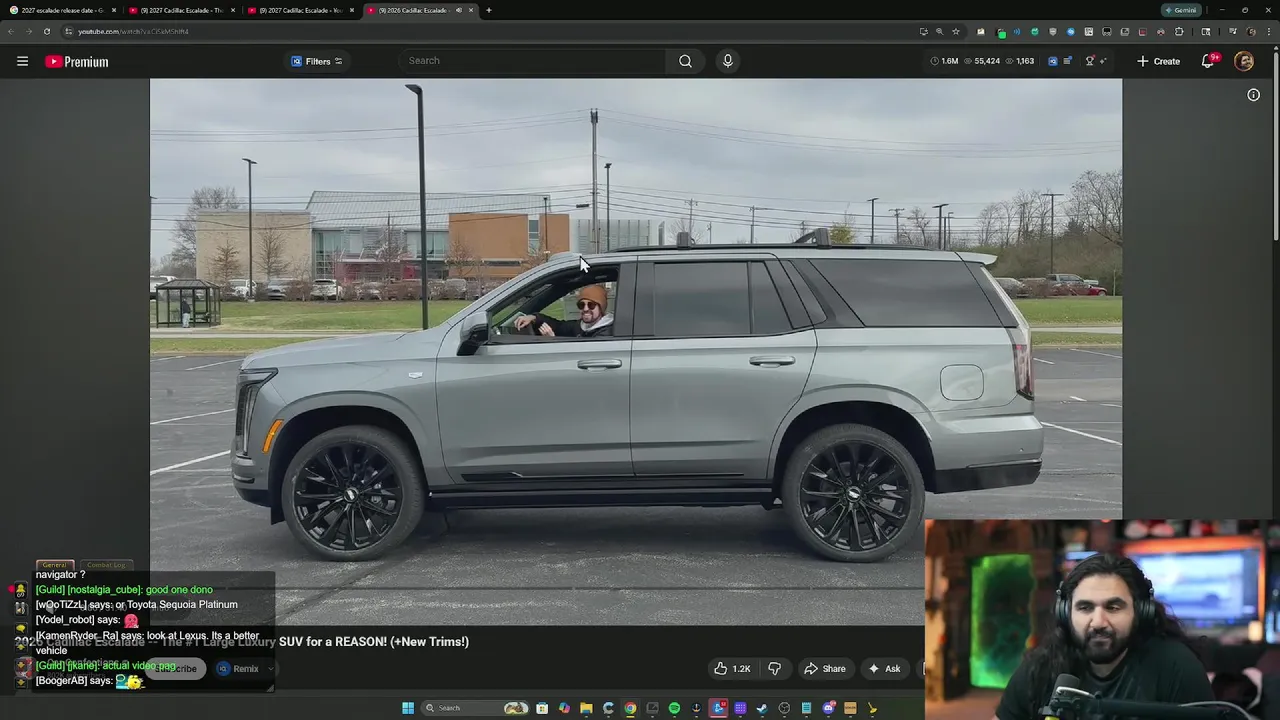Open the side panel search icon in toolbar
The width and height of the screenshot is (1280, 720).
pyautogui.click(x=1206, y=31)
